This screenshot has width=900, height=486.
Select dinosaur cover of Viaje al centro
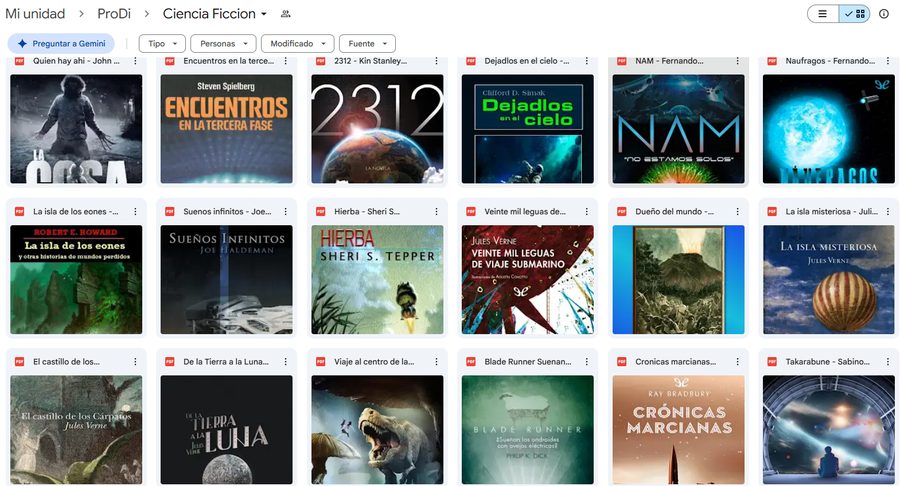coord(377,430)
